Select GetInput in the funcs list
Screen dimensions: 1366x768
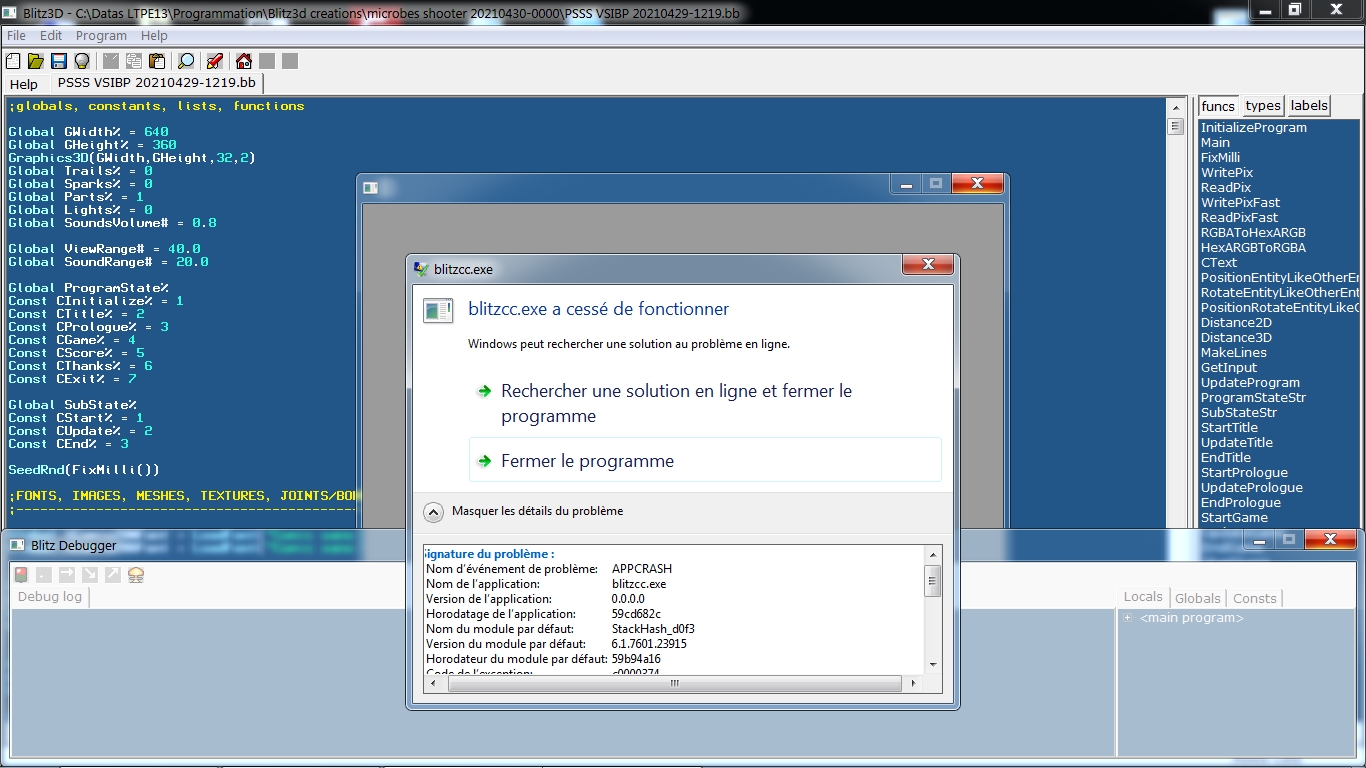1229,368
